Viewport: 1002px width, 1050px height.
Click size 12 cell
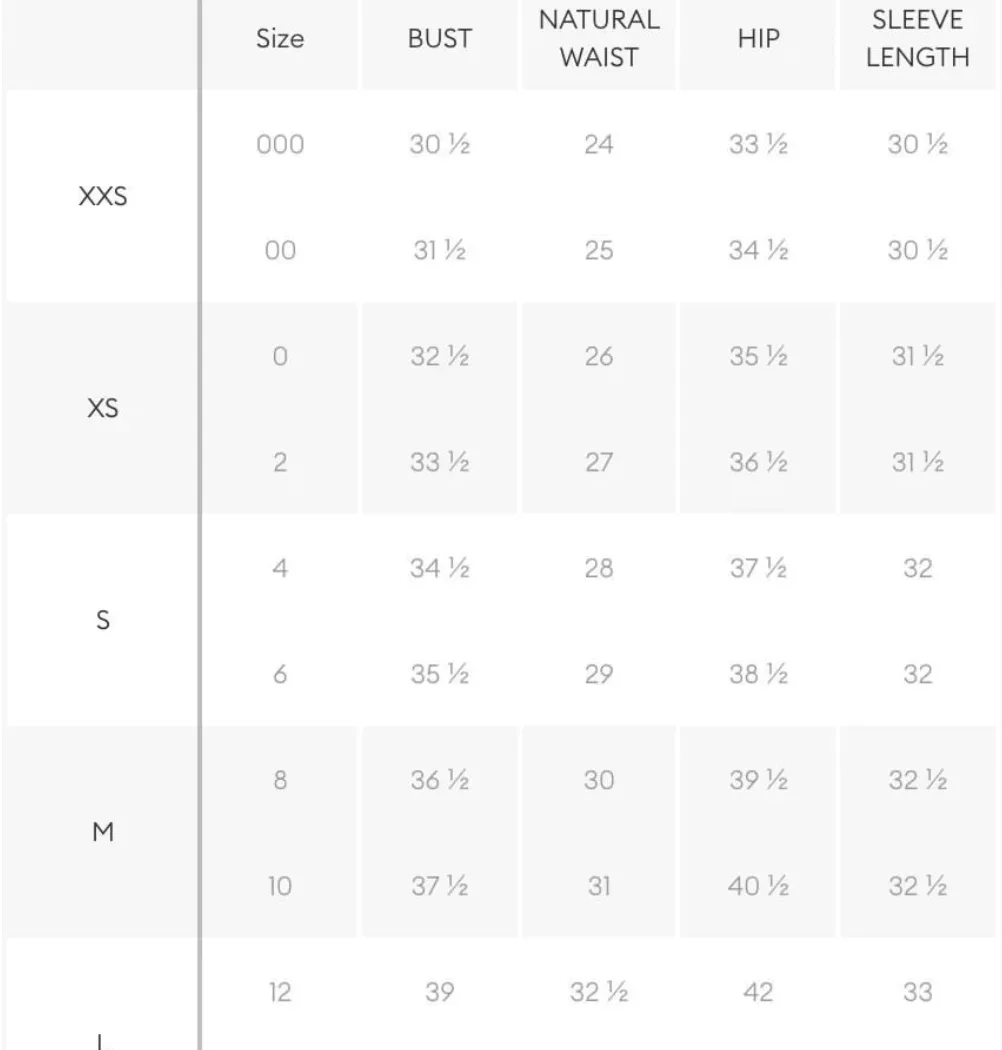coord(280,992)
